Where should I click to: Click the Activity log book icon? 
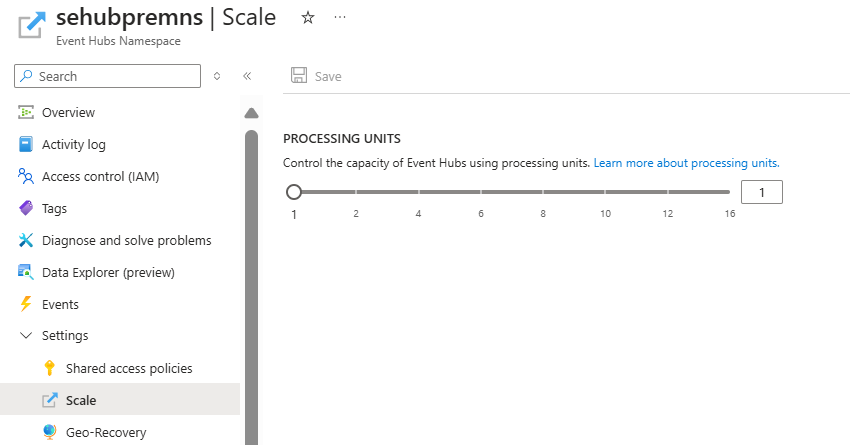tap(26, 145)
